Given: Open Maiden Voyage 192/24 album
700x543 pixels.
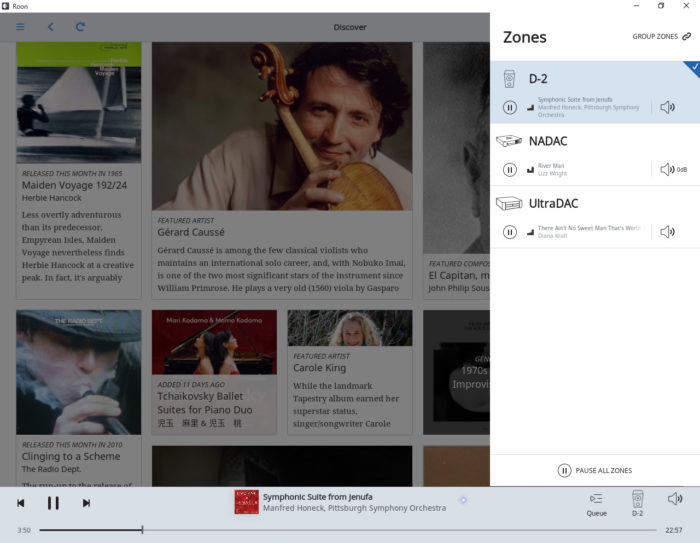Looking at the screenshot, I should pyautogui.click(x=74, y=185).
